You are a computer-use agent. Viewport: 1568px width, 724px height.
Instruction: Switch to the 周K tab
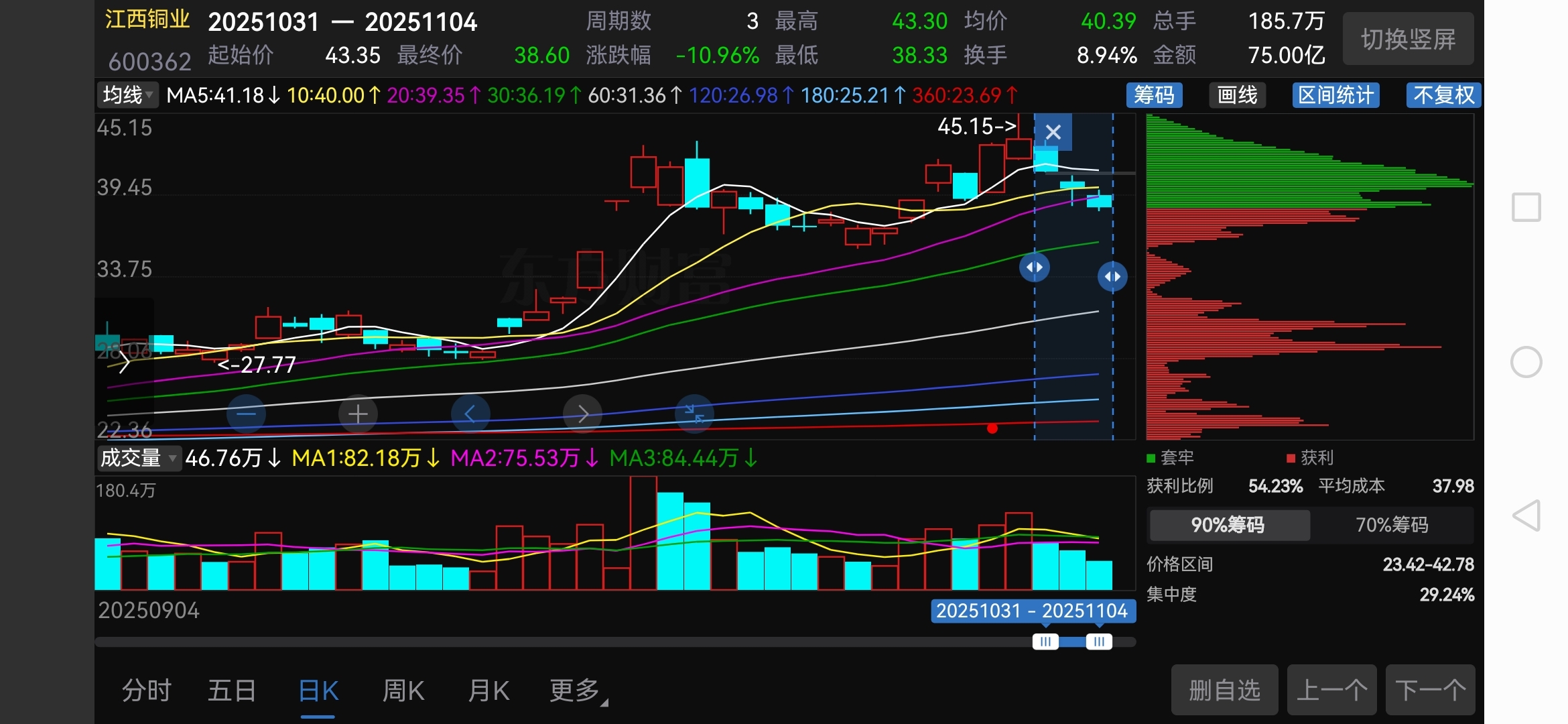pyautogui.click(x=403, y=690)
